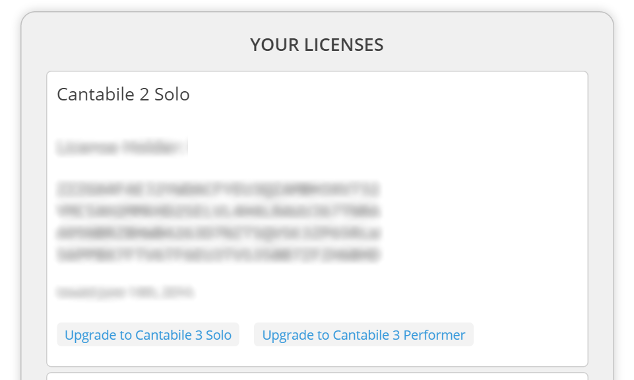
Task: Click the number 3 in the Solo upgrade button
Action: (x=199, y=335)
